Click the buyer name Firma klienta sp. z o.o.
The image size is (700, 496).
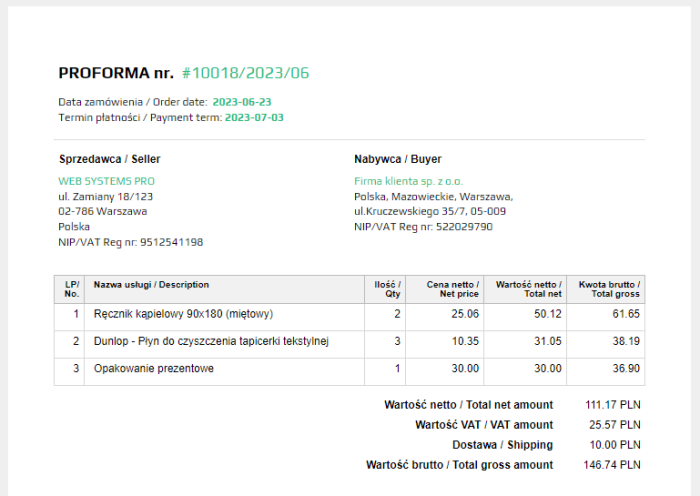[408, 181]
